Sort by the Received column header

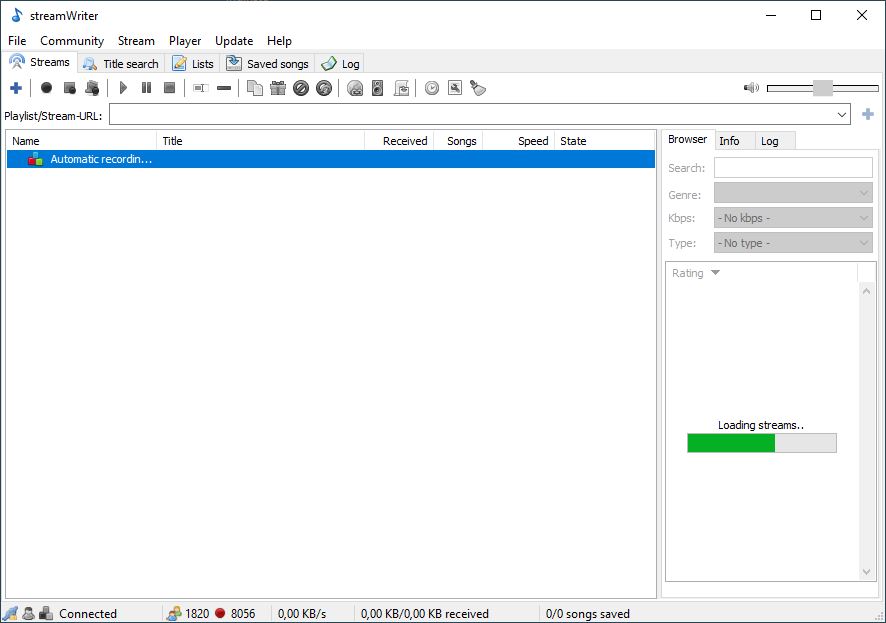click(399, 141)
